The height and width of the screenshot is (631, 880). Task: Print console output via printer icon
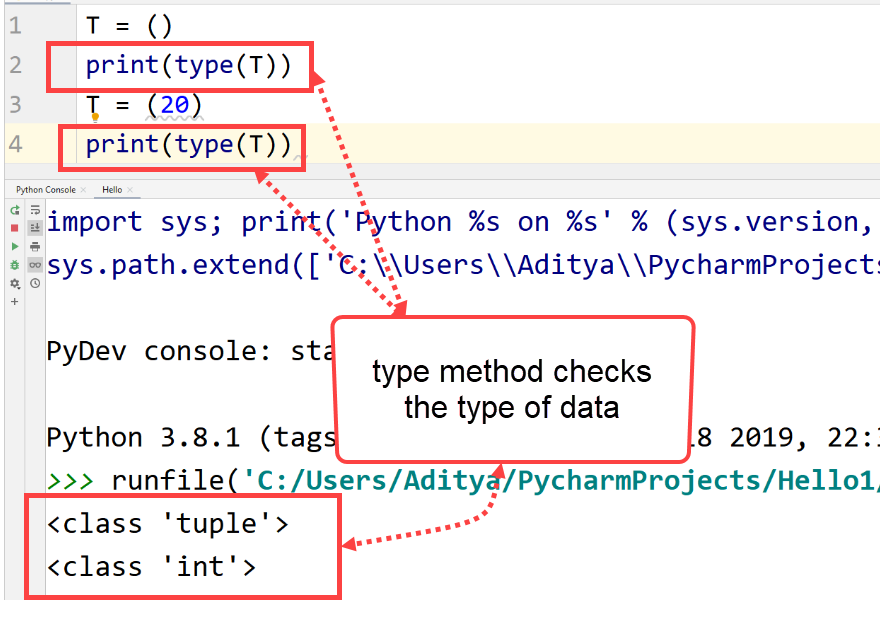point(35,246)
